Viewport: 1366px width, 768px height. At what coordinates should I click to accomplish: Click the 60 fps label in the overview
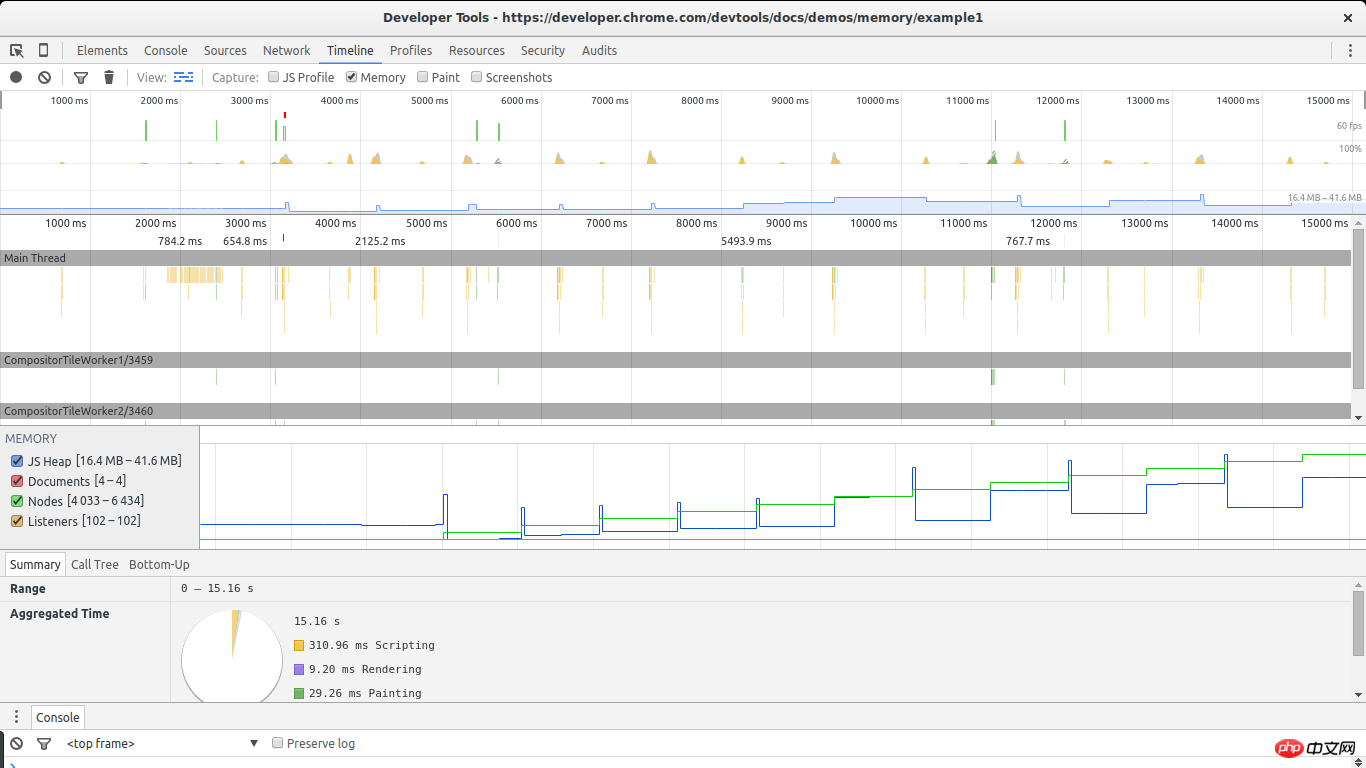click(1349, 126)
